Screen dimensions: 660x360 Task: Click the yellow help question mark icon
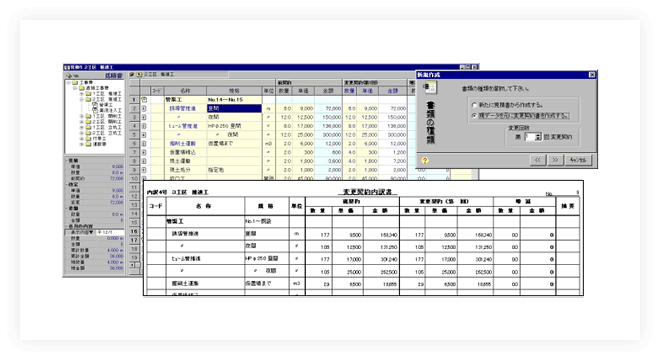[425, 160]
